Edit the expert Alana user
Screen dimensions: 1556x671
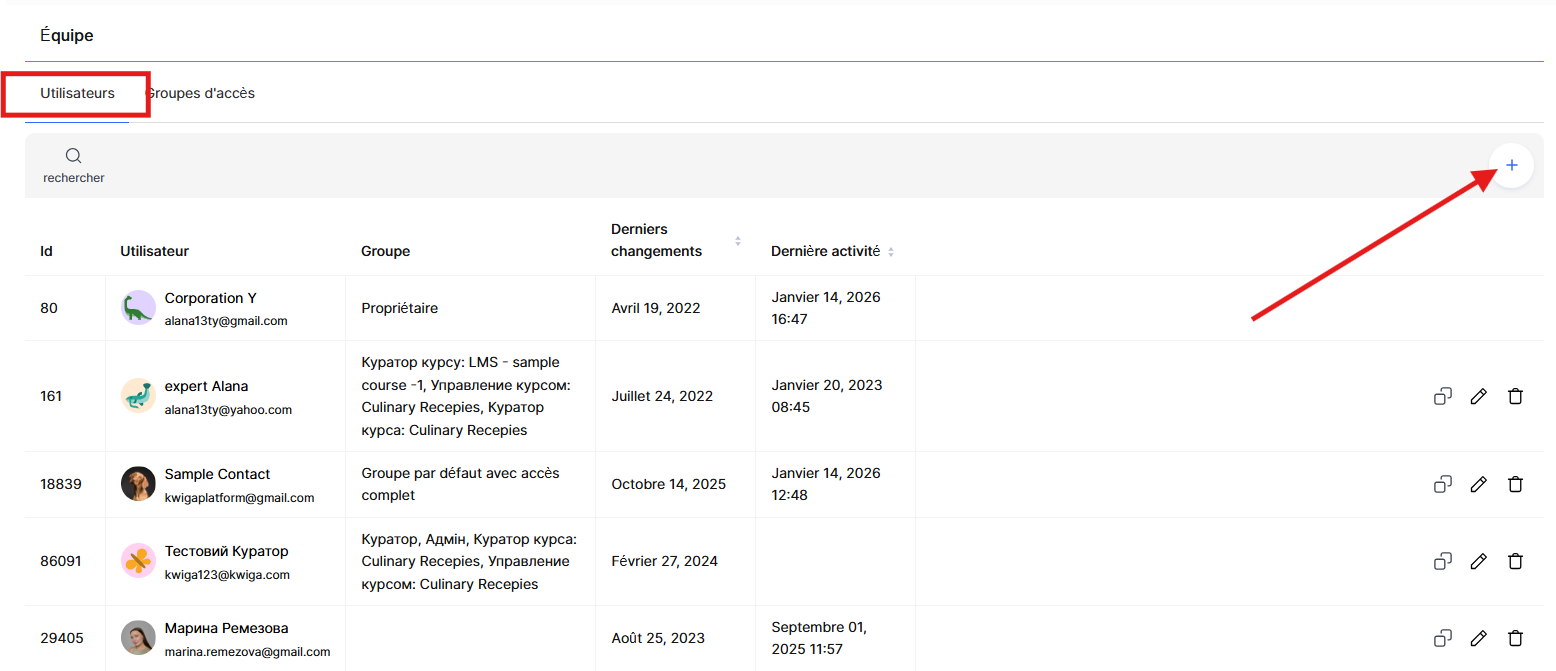[1478, 396]
